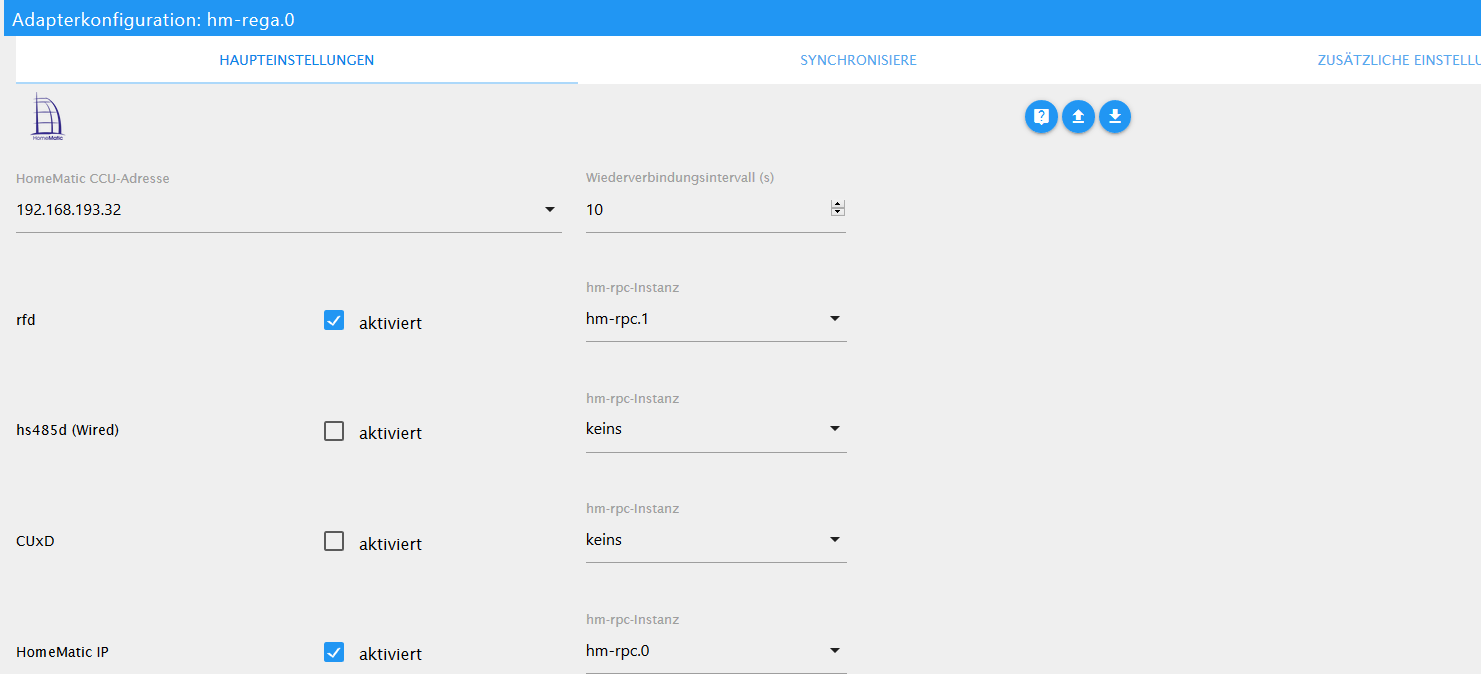Click the HomeMatic logo image

47,116
